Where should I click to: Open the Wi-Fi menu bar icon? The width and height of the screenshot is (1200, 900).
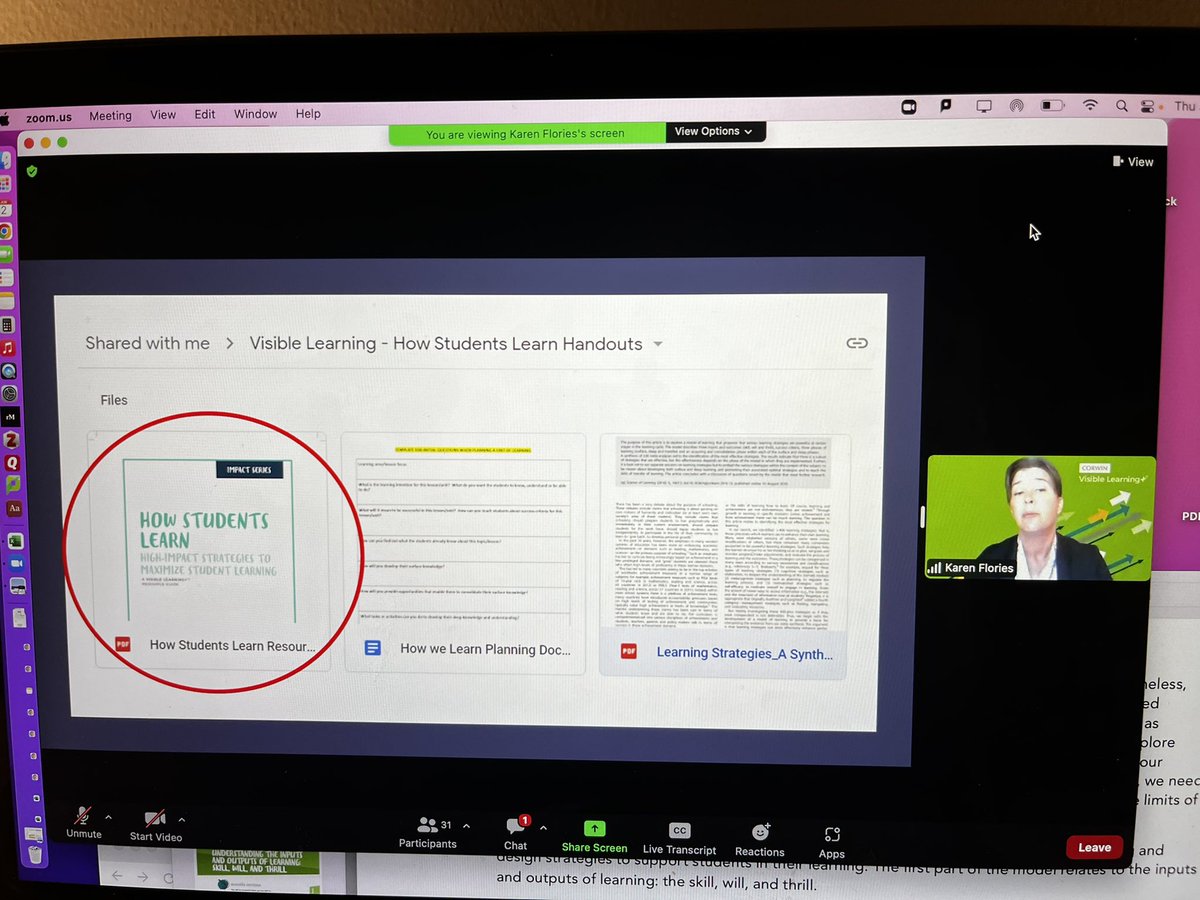point(1091,104)
